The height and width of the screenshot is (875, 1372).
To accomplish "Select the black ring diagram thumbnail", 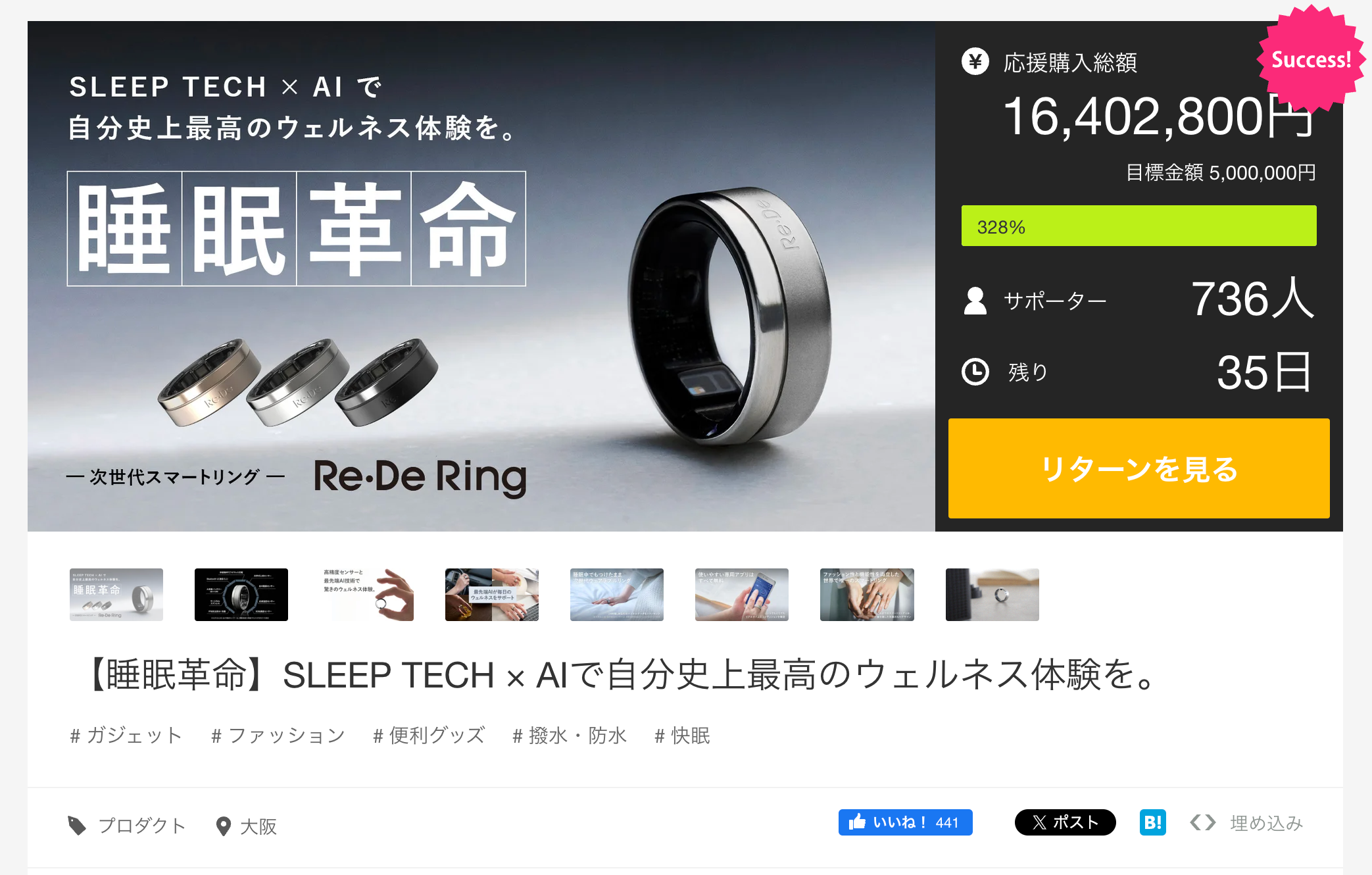I will 241,595.
